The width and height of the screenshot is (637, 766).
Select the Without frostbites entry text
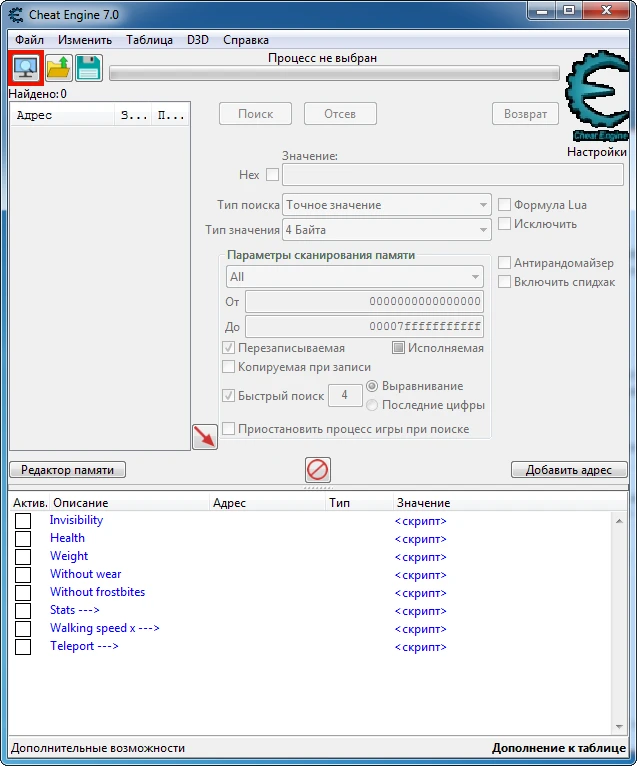[x=98, y=592]
